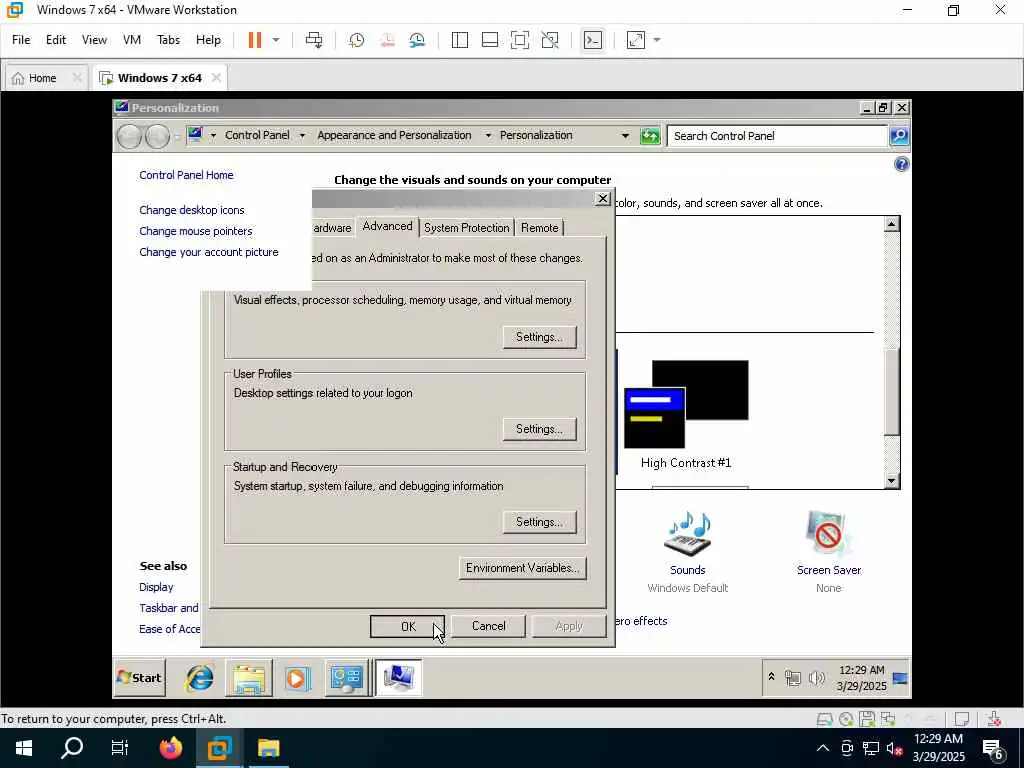Open the snapshot manager icon
Screen dimensions: 1024x768
(x=417, y=40)
